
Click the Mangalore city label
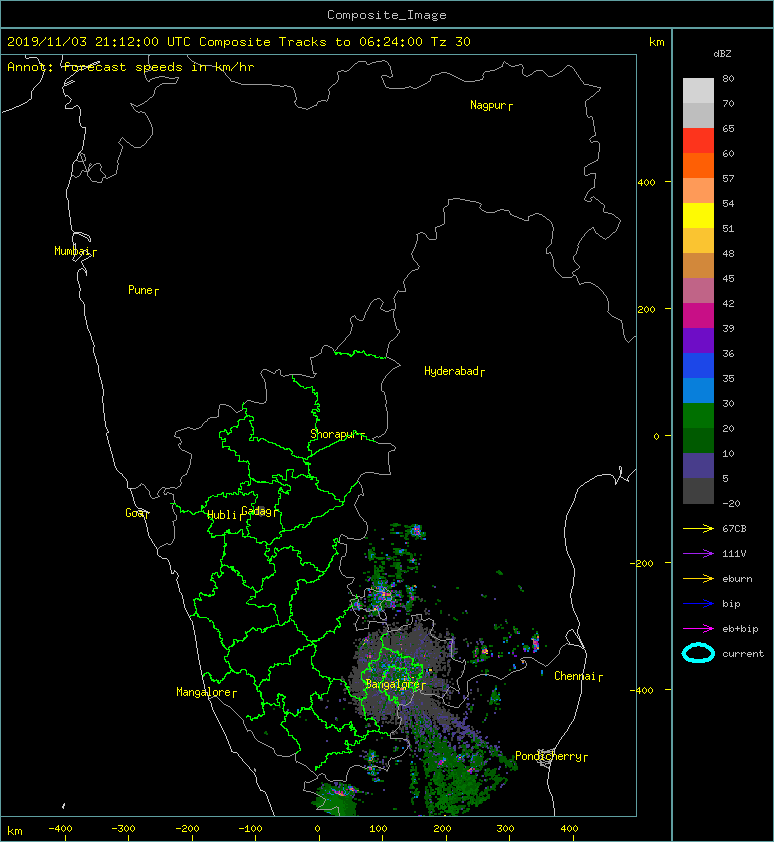206,692
